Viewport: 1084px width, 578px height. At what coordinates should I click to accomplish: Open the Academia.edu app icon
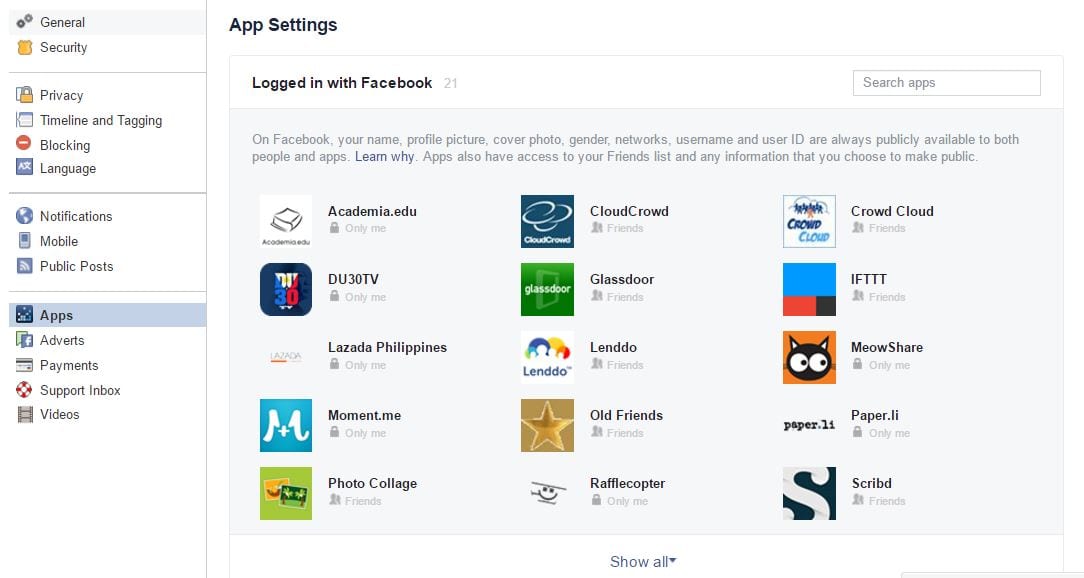coord(286,221)
